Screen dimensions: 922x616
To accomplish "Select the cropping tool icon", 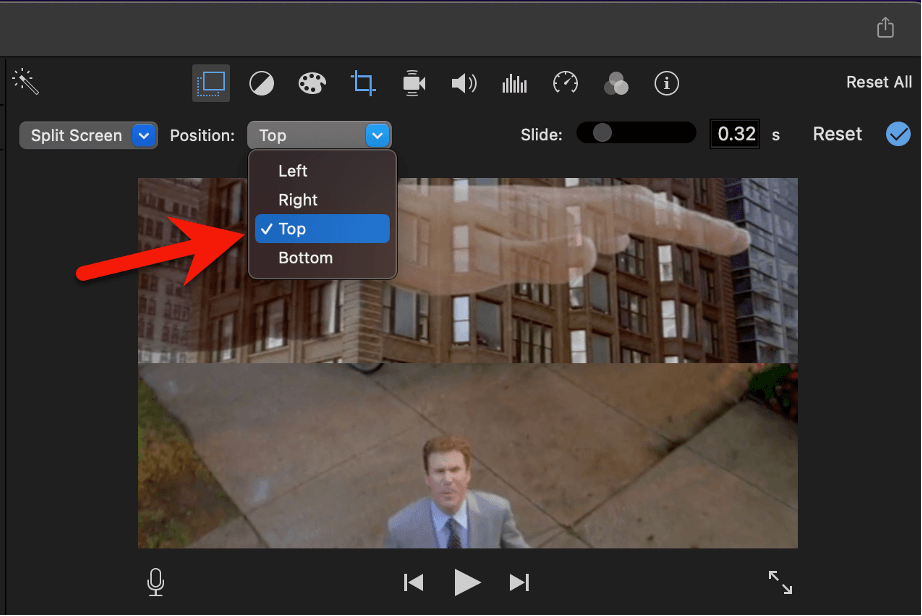I will 363,83.
